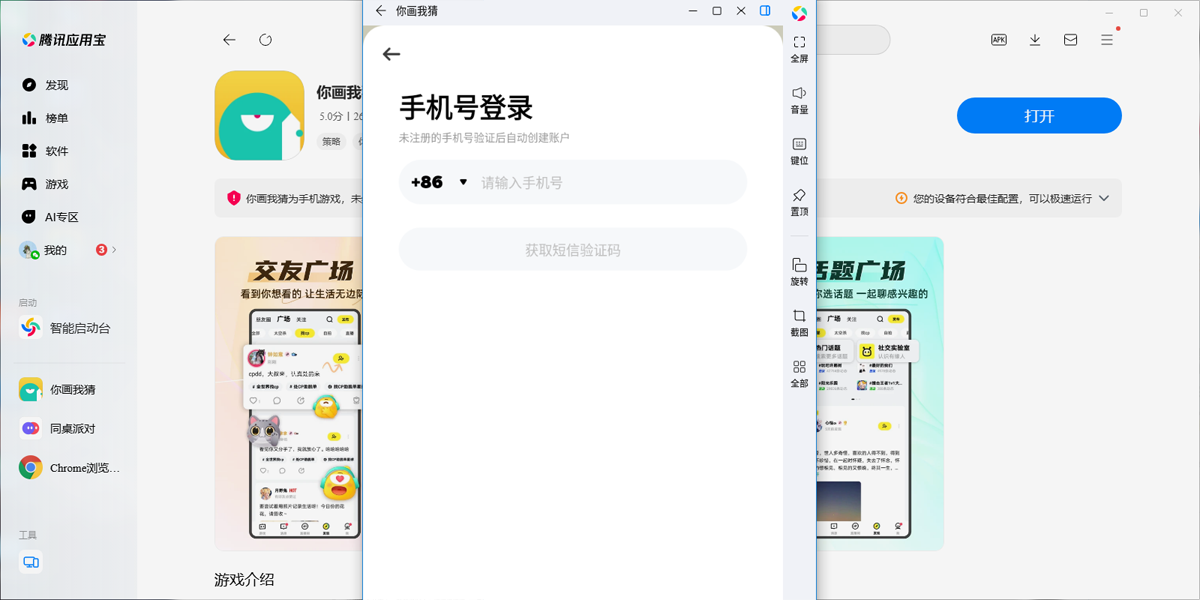Image resolution: width=1200 pixels, height=600 pixels.
Task: Open the volume (音量) control
Action: click(x=799, y=100)
